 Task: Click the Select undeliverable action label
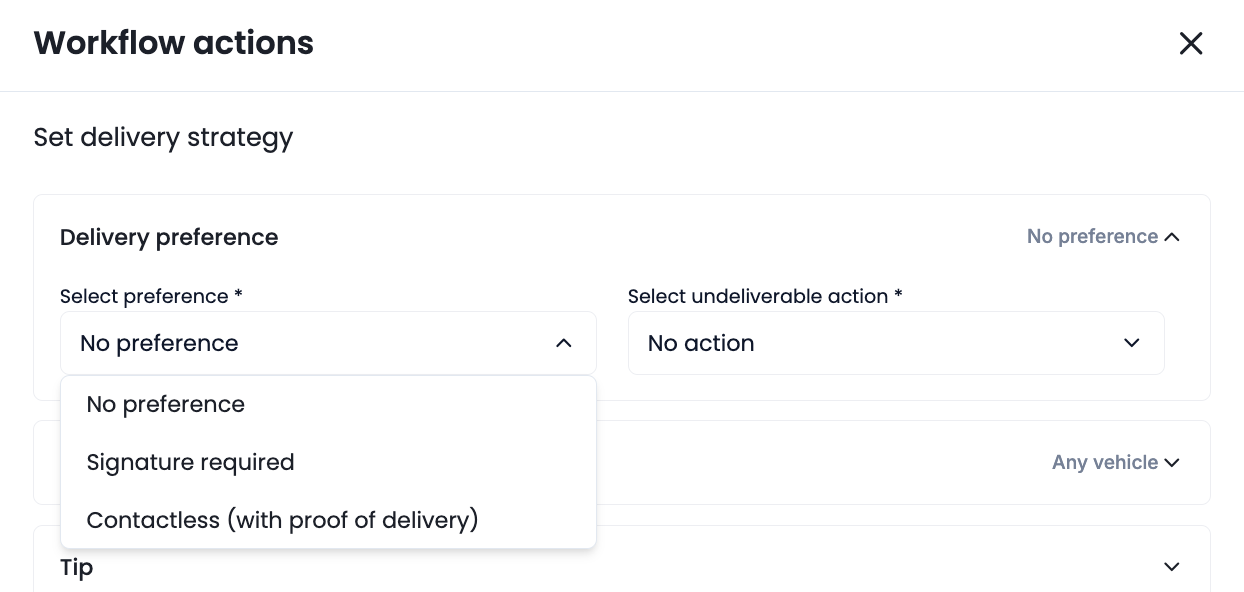765,296
